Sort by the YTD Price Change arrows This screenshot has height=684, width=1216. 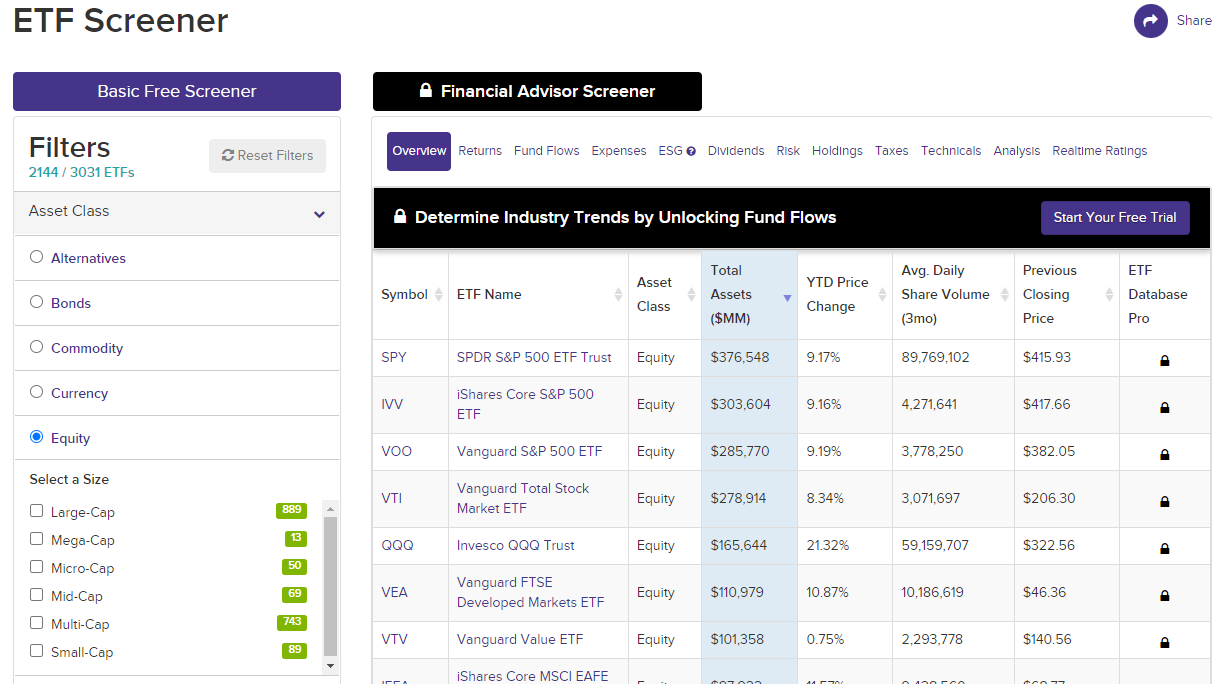point(882,294)
